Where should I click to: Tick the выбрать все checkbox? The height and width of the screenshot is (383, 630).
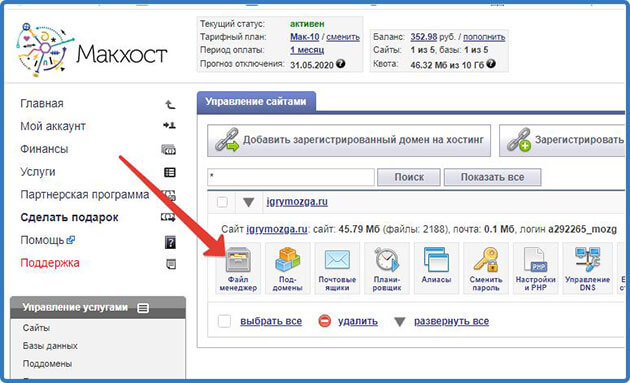click(224, 321)
